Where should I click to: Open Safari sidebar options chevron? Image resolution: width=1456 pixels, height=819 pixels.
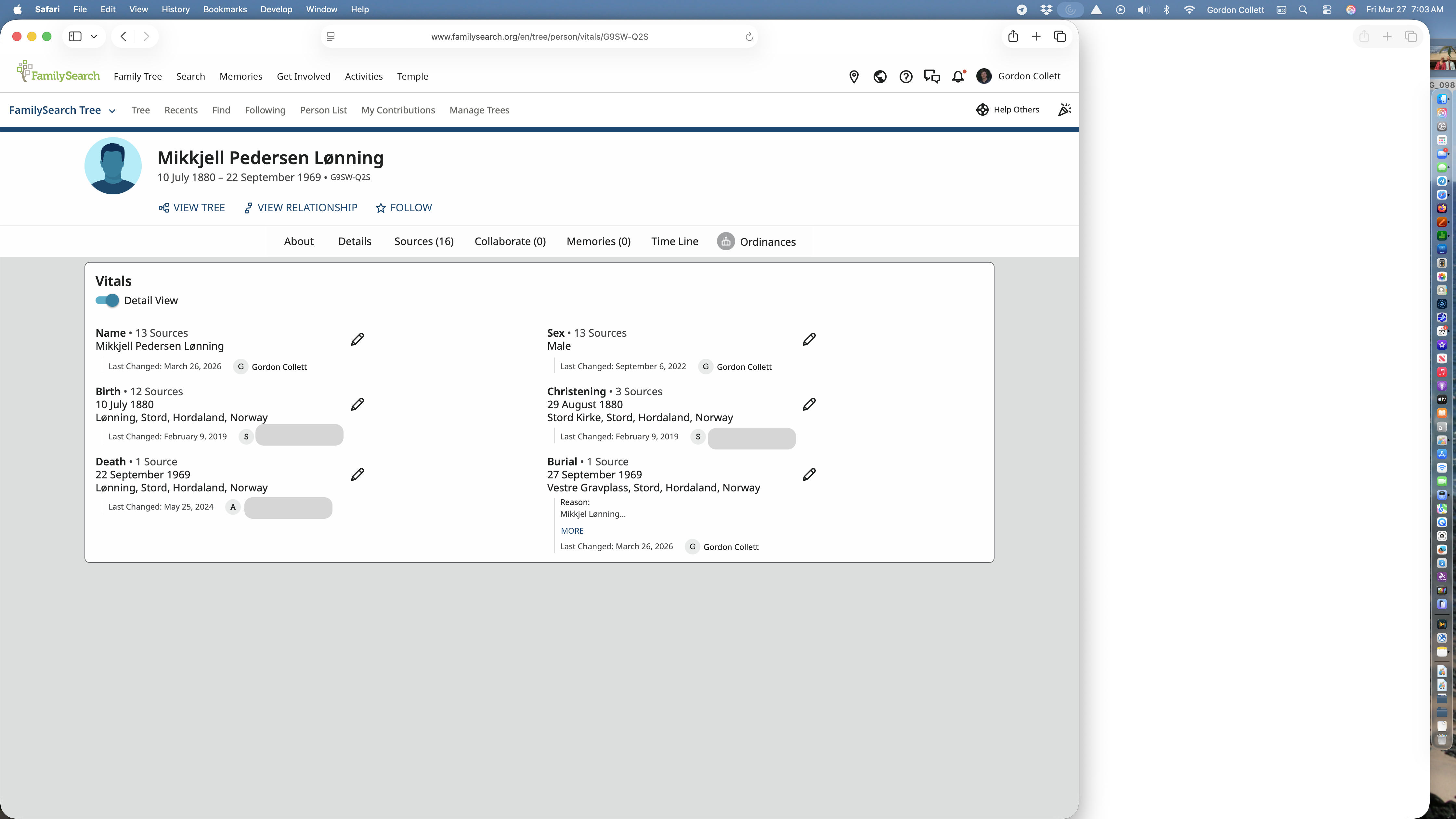tap(94, 36)
